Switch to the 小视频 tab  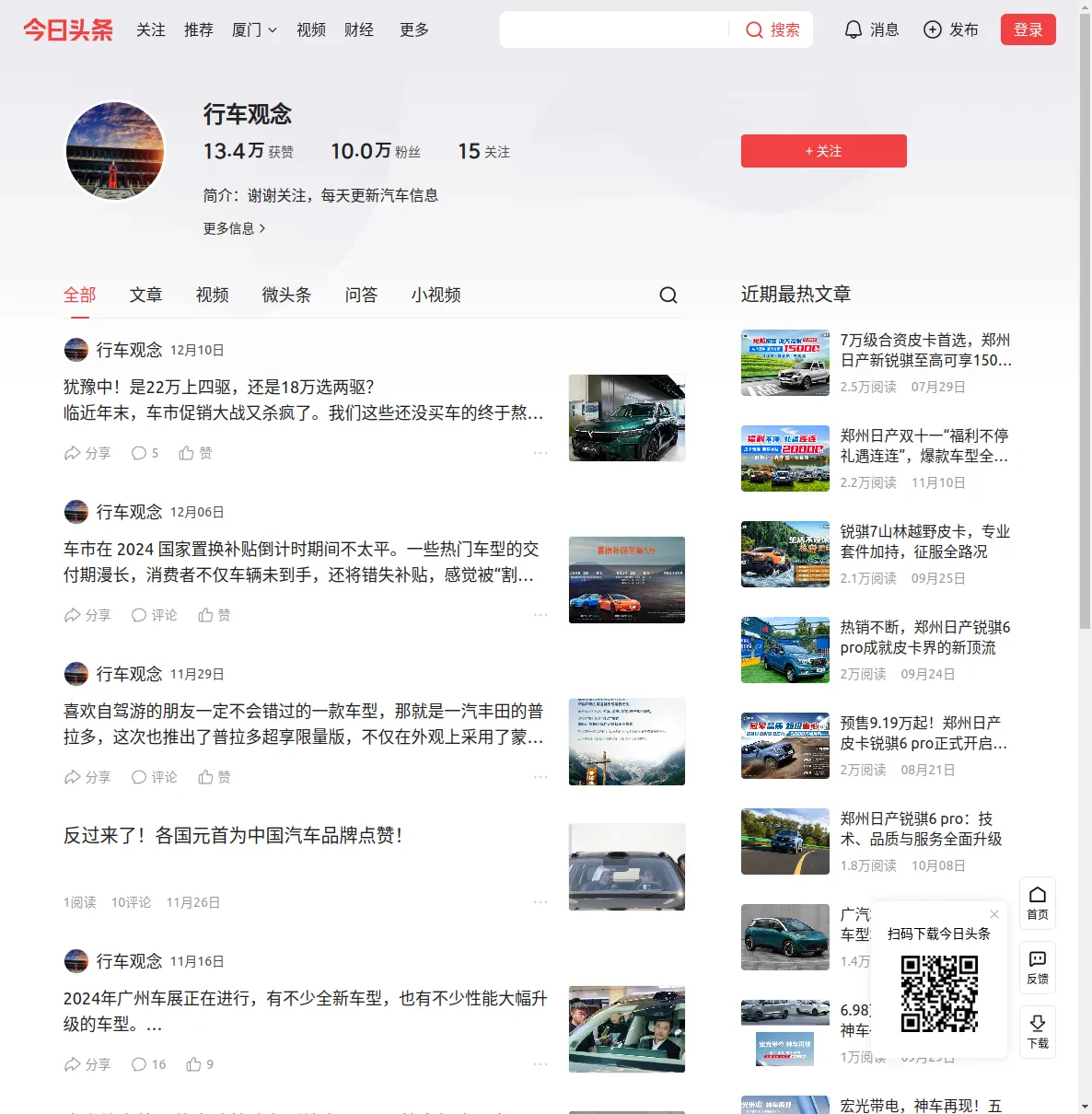(436, 295)
